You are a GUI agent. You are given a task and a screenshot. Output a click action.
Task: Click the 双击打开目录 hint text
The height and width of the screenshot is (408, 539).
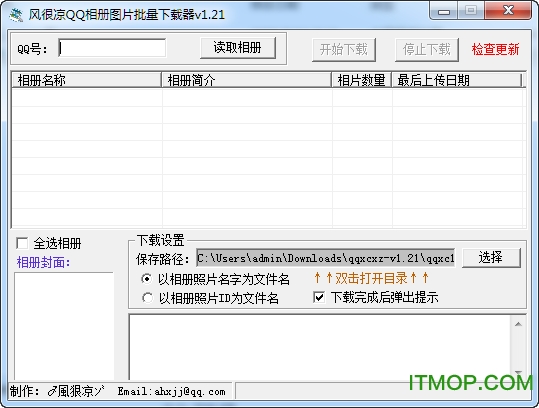371,278
